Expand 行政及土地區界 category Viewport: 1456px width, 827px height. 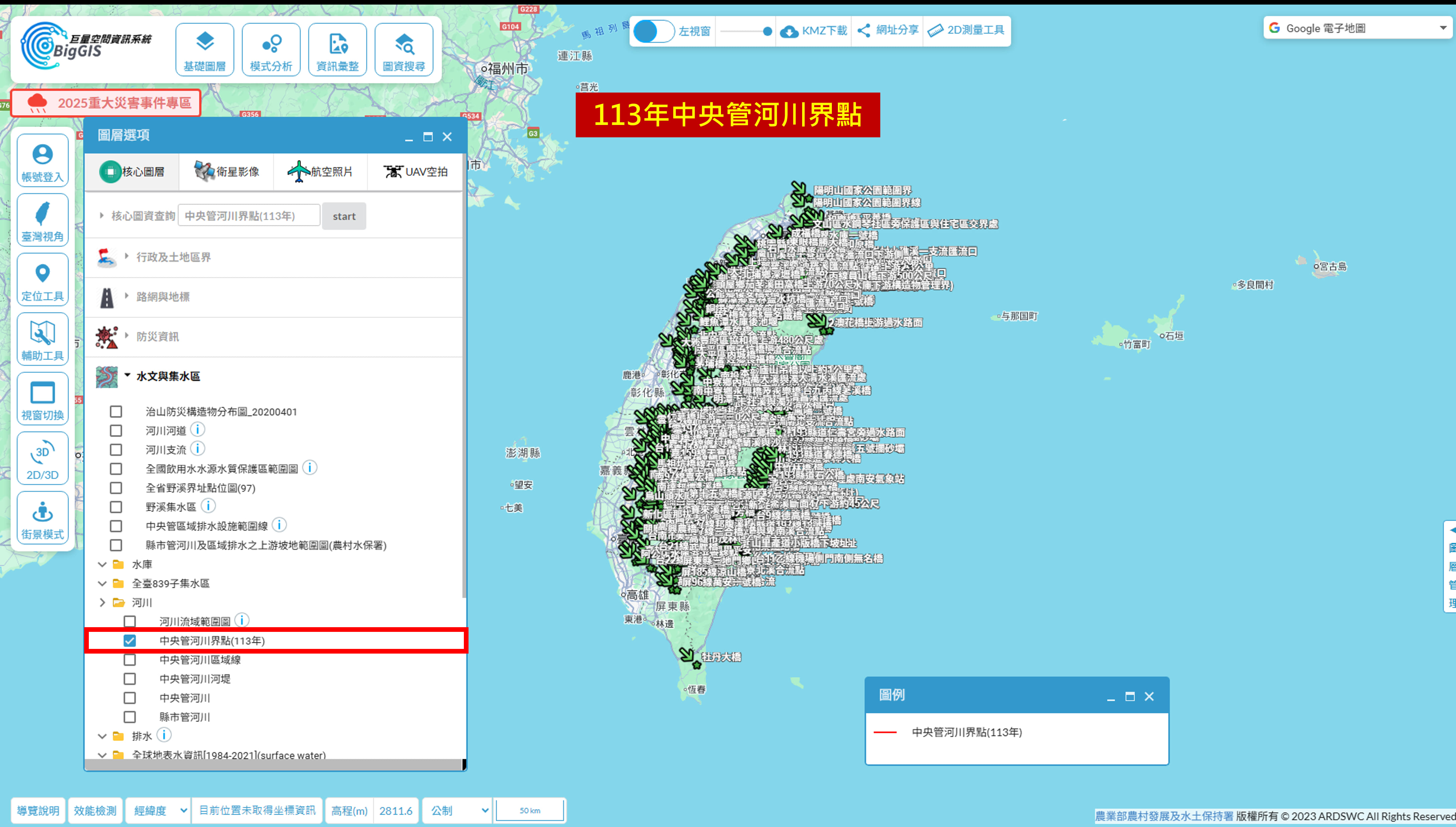click(x=173, y=257)
